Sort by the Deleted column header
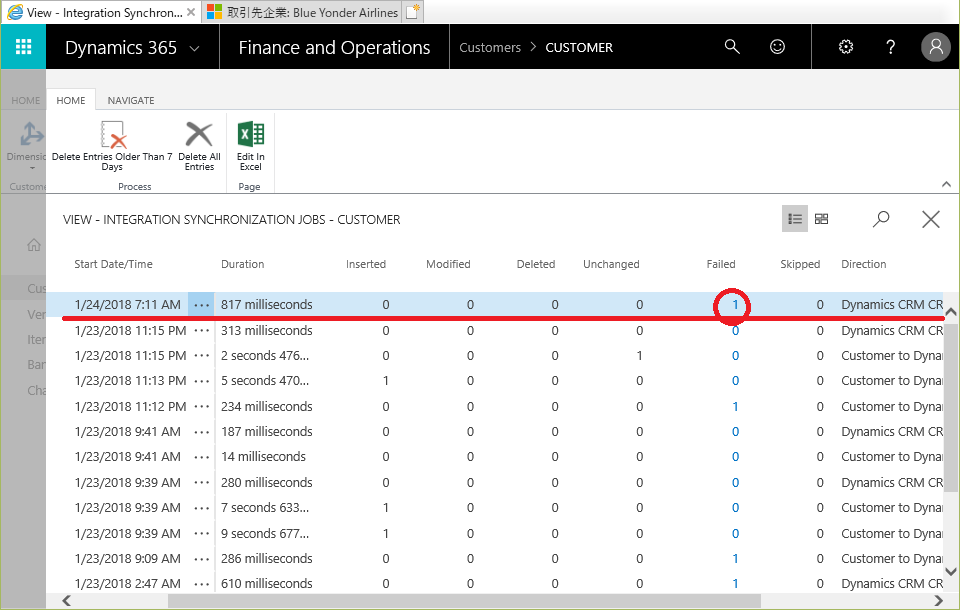The width and height of the screenshot is (960, 610). [x=536, y=264]
